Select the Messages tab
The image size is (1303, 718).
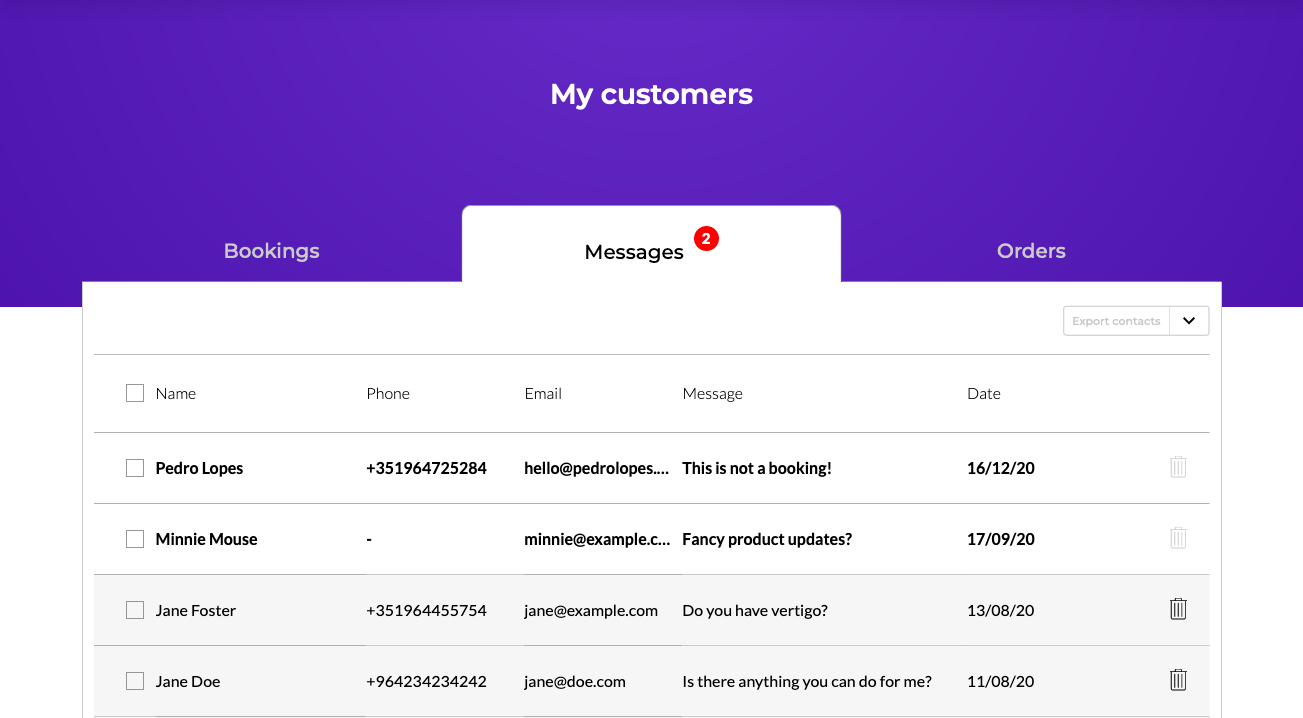pyautogui.click(x=634, y=252)
